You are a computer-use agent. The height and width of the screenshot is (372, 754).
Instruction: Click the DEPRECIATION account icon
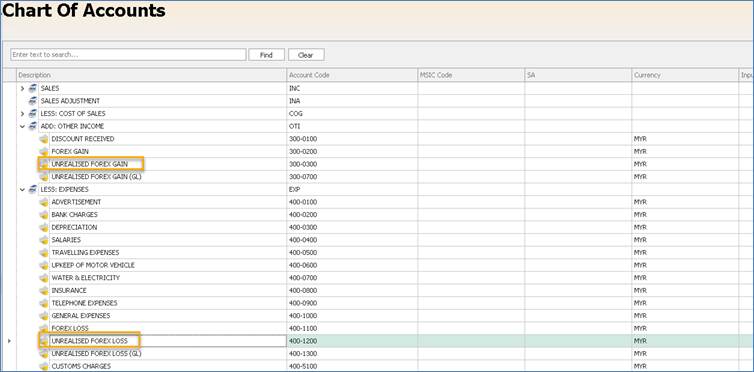[x=44, y=227]
